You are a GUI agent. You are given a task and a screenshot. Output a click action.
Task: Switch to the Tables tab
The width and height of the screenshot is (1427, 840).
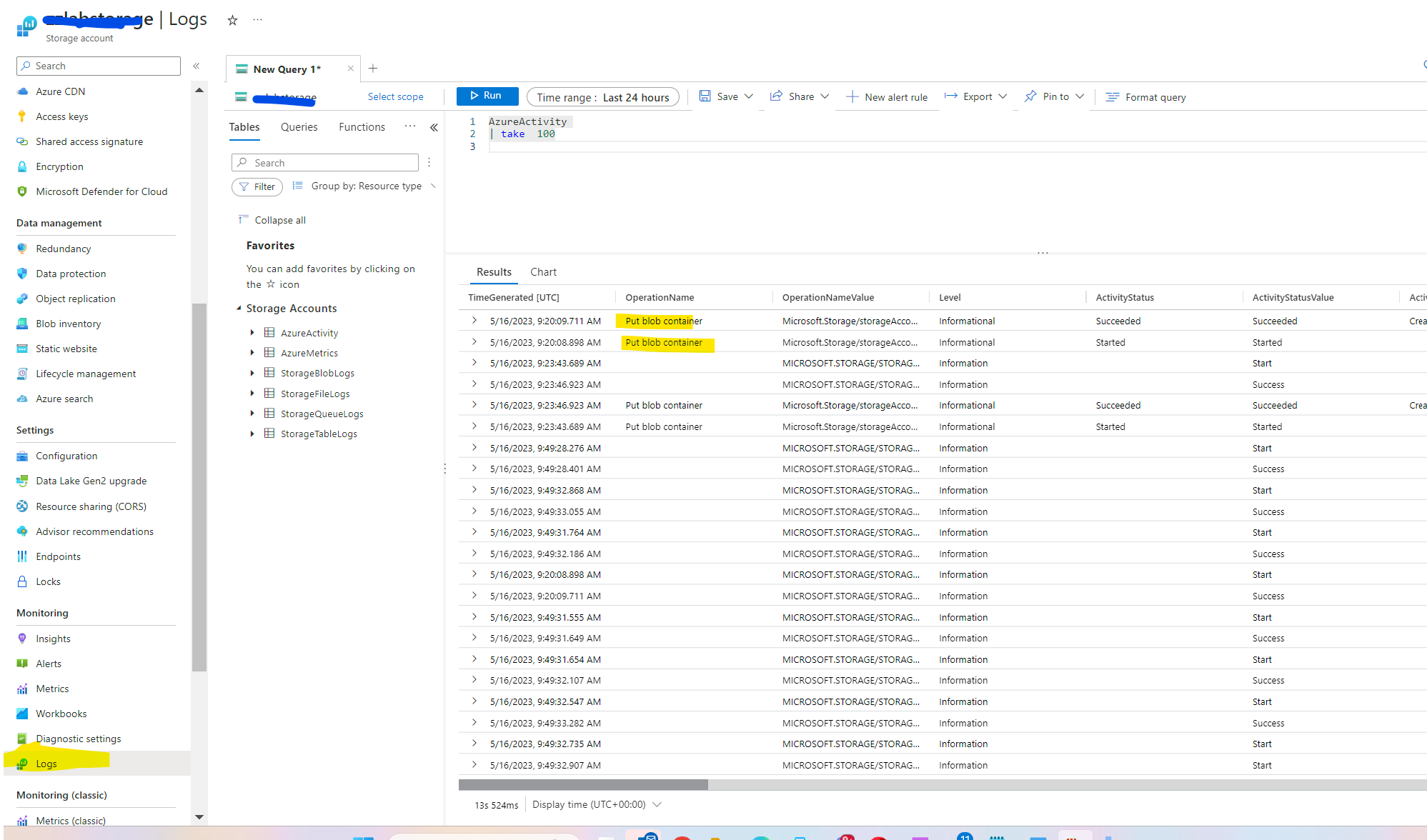click(x=244, y=127)
